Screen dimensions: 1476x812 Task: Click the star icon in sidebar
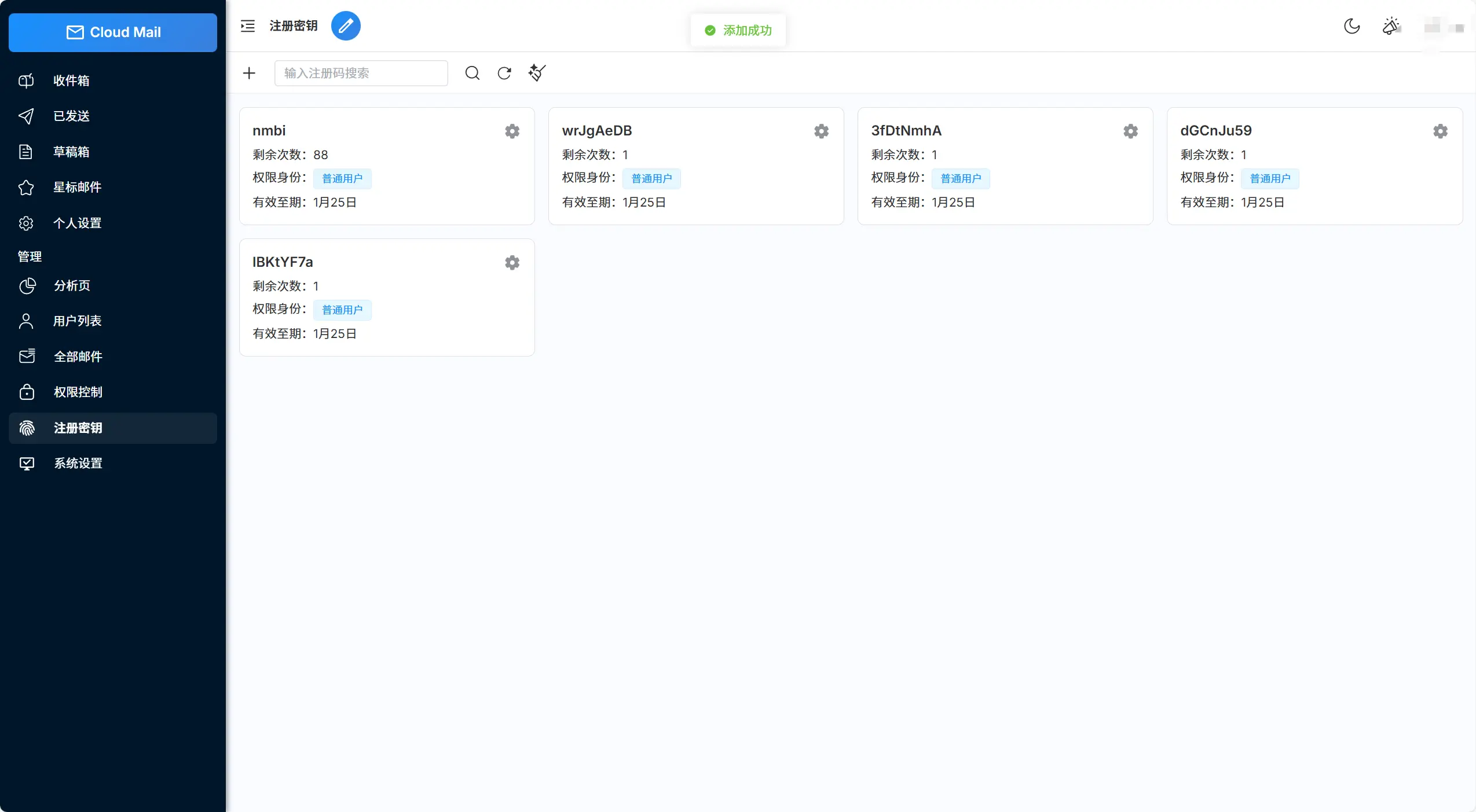[x=27, y=188]
